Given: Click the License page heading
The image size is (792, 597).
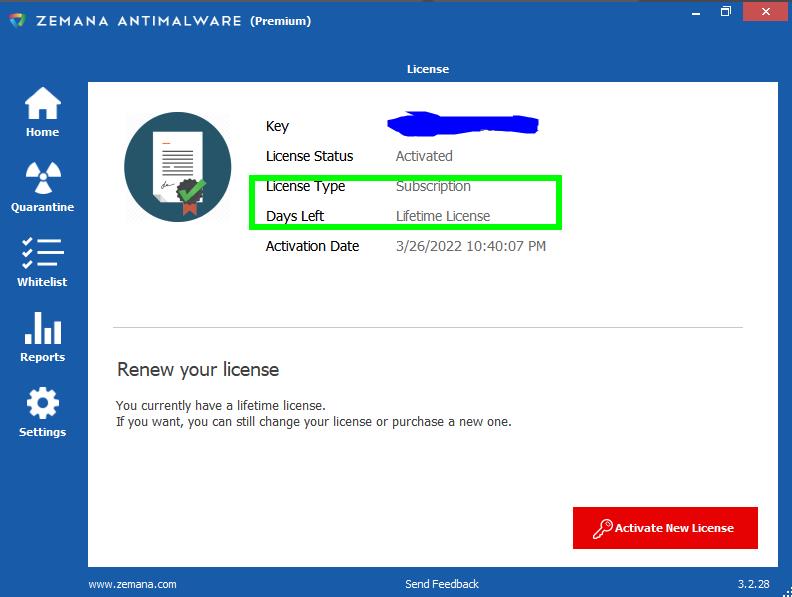Looking at the screenshot, I should (428, 69).
